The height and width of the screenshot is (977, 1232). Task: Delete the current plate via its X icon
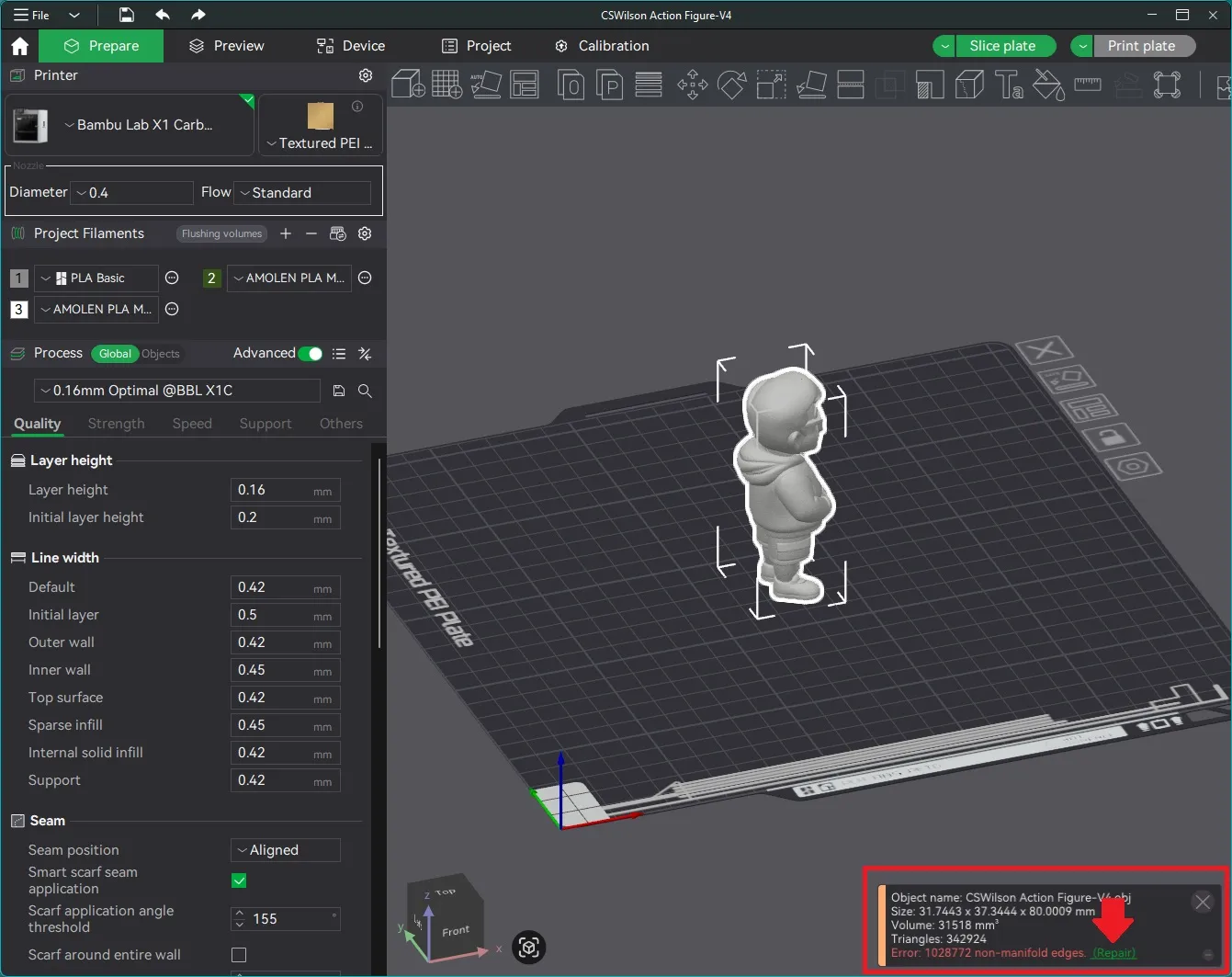(x=1044, y=350)
